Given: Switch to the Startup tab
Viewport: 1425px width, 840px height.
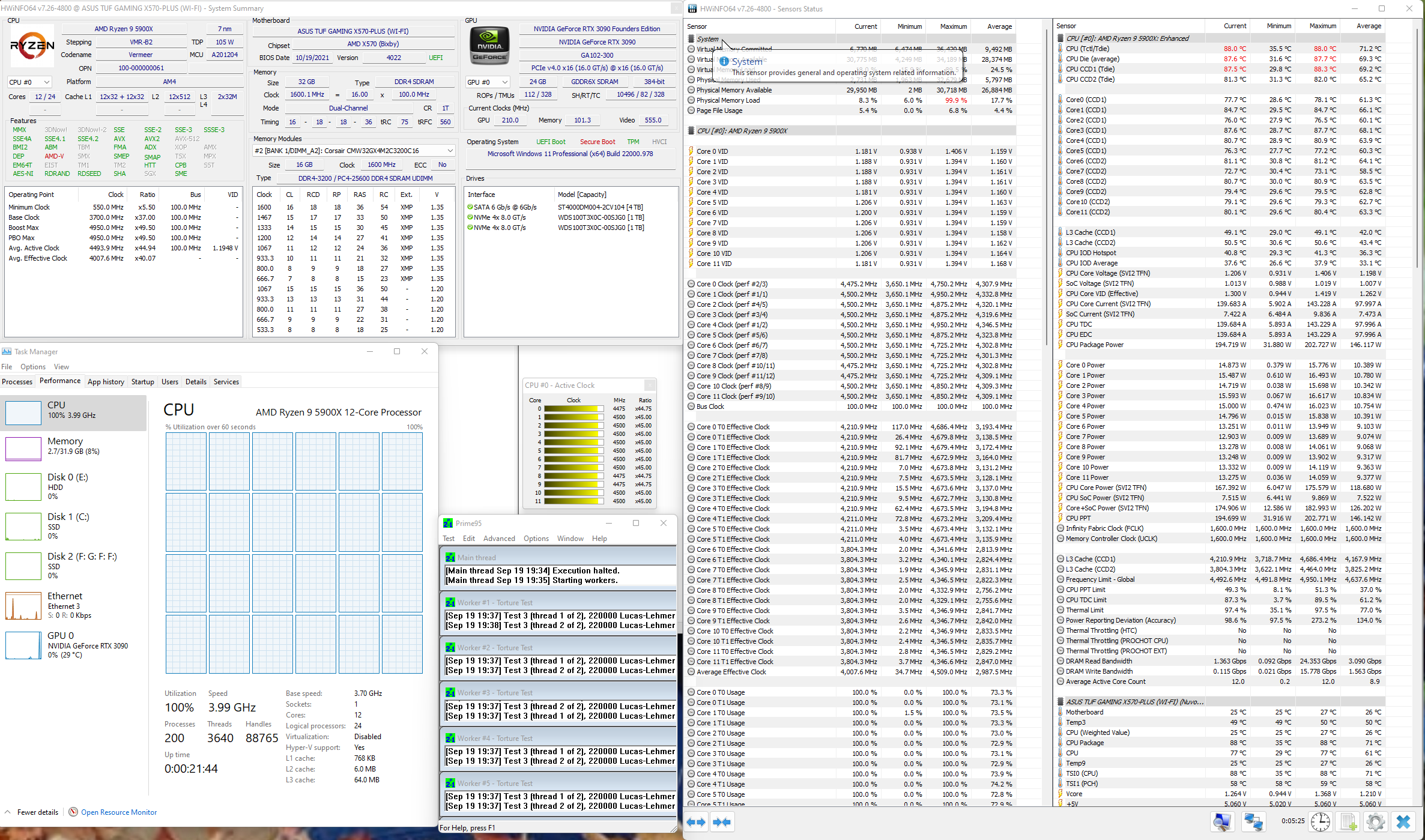Looking at the screenshot, I should (x=143, y=381).
